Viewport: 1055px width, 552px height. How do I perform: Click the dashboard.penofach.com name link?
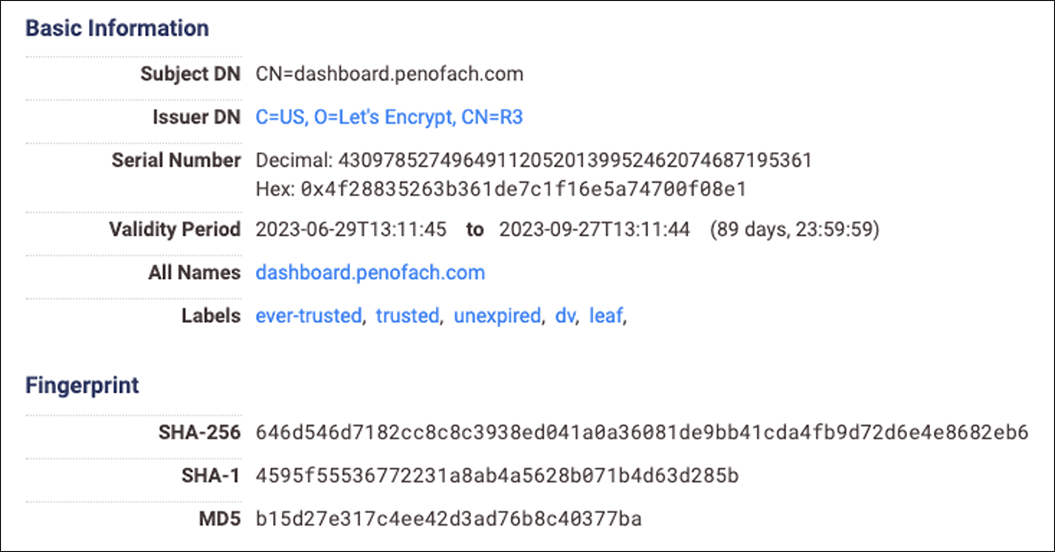click(x=370, y=272)
